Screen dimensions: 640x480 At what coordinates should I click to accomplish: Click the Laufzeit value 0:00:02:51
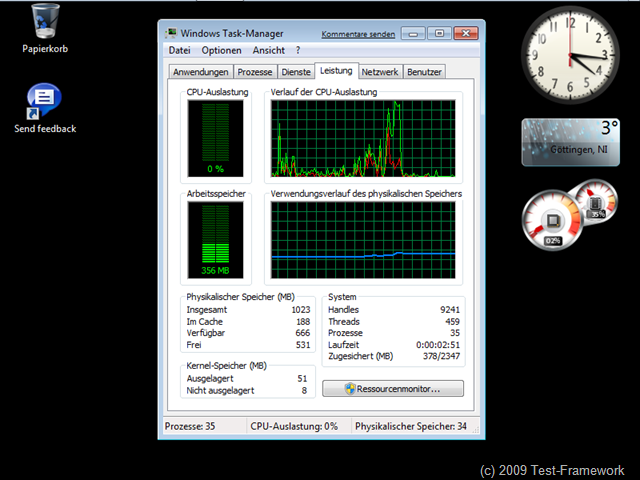438,345
